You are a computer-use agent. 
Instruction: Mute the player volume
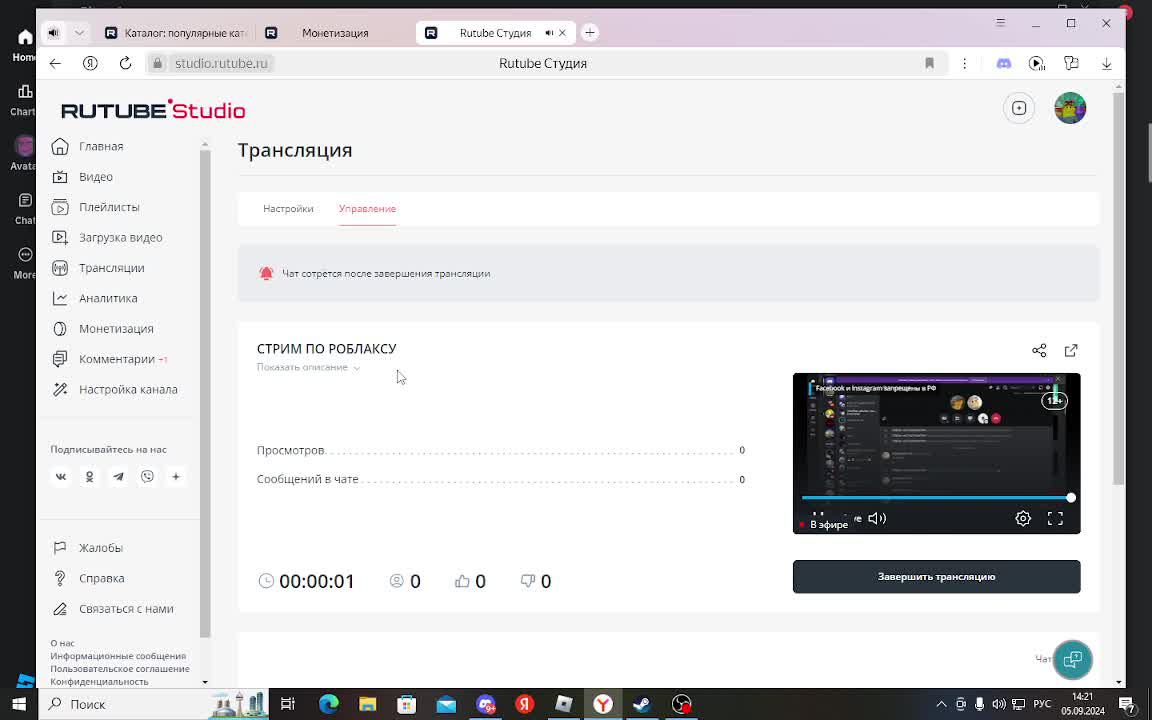(876, 519)
